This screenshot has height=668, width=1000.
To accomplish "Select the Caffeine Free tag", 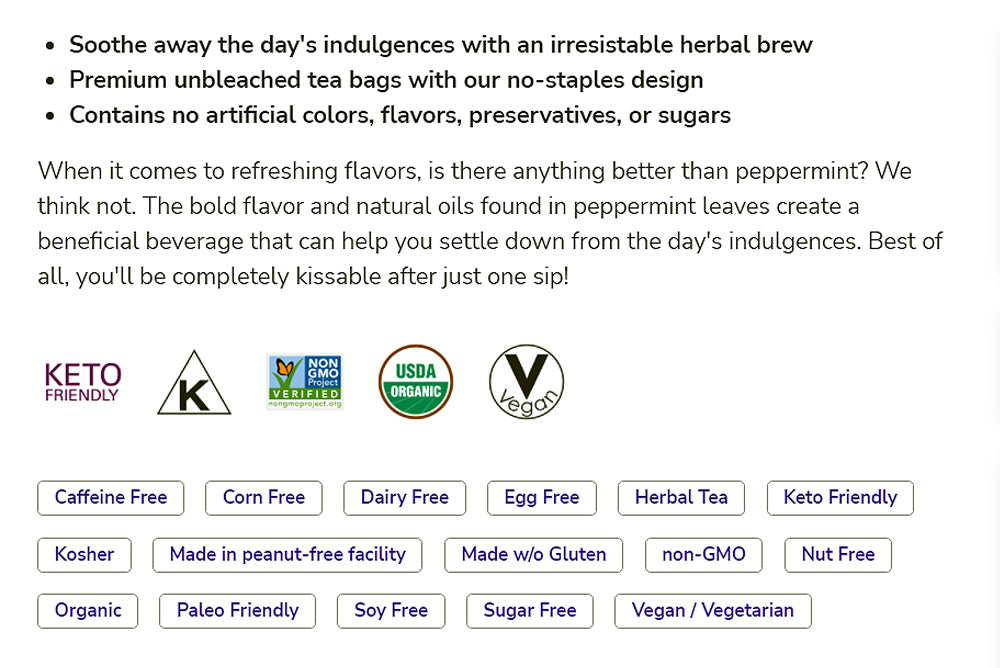I will tap(111, 498).
